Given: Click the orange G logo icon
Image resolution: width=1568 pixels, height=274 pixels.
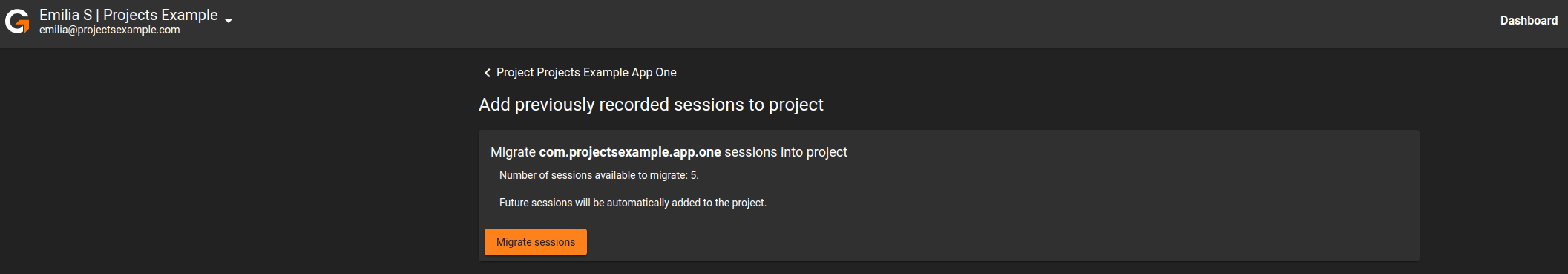Looking at the screenshot, I should click(x=17, y=22).
